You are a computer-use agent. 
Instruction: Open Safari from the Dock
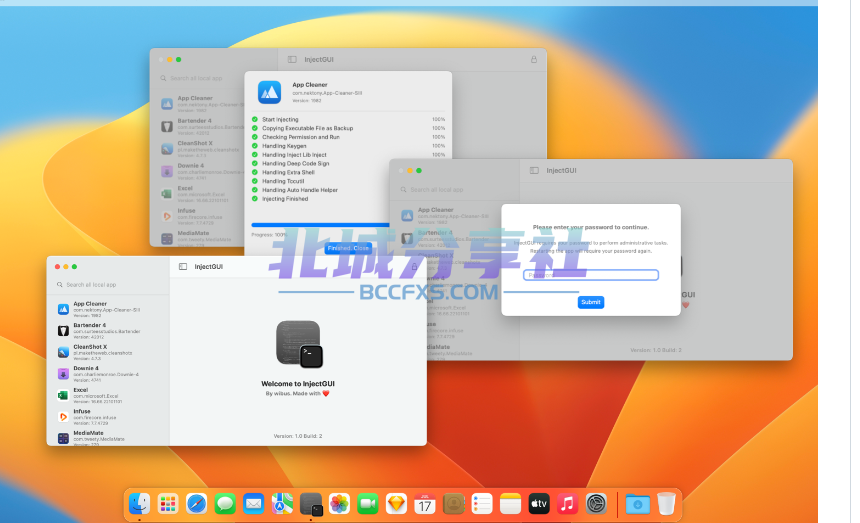(196, 503)
